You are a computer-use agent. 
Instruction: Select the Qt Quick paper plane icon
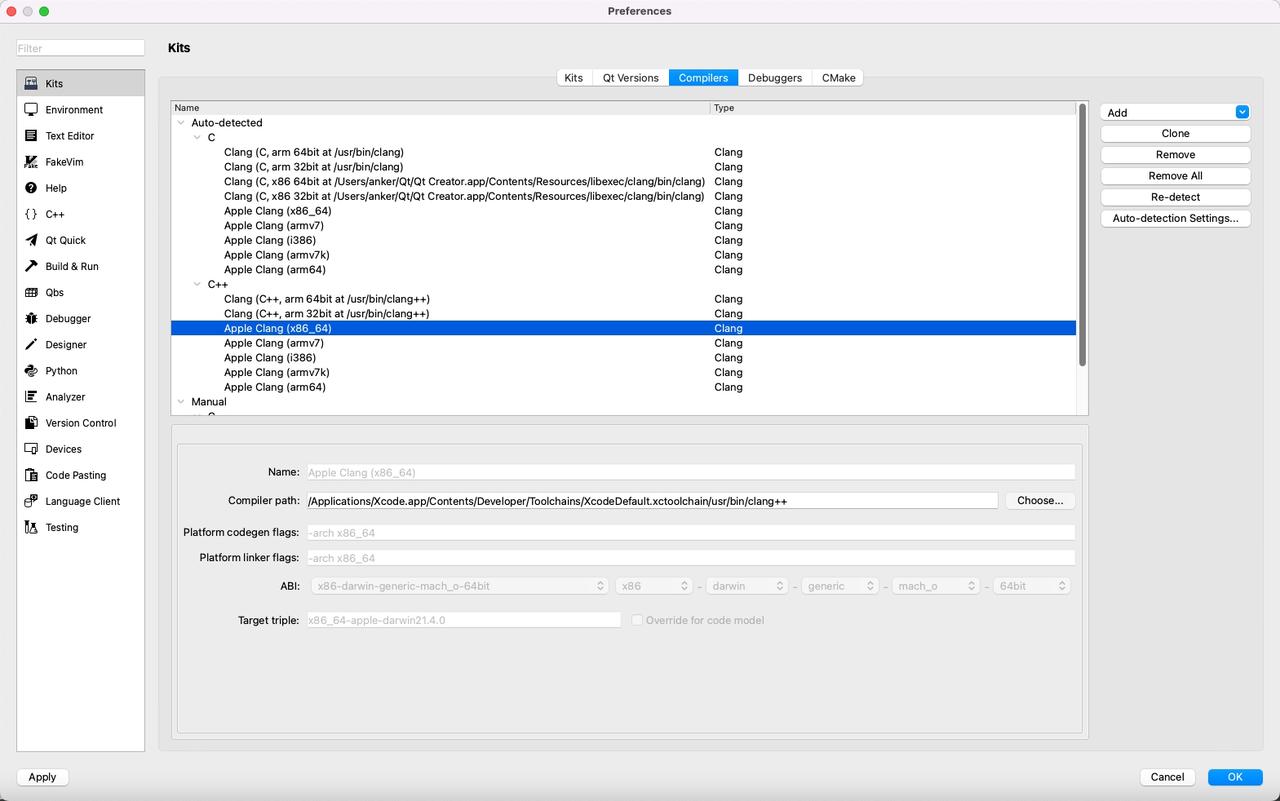click(x=31, y=240)
